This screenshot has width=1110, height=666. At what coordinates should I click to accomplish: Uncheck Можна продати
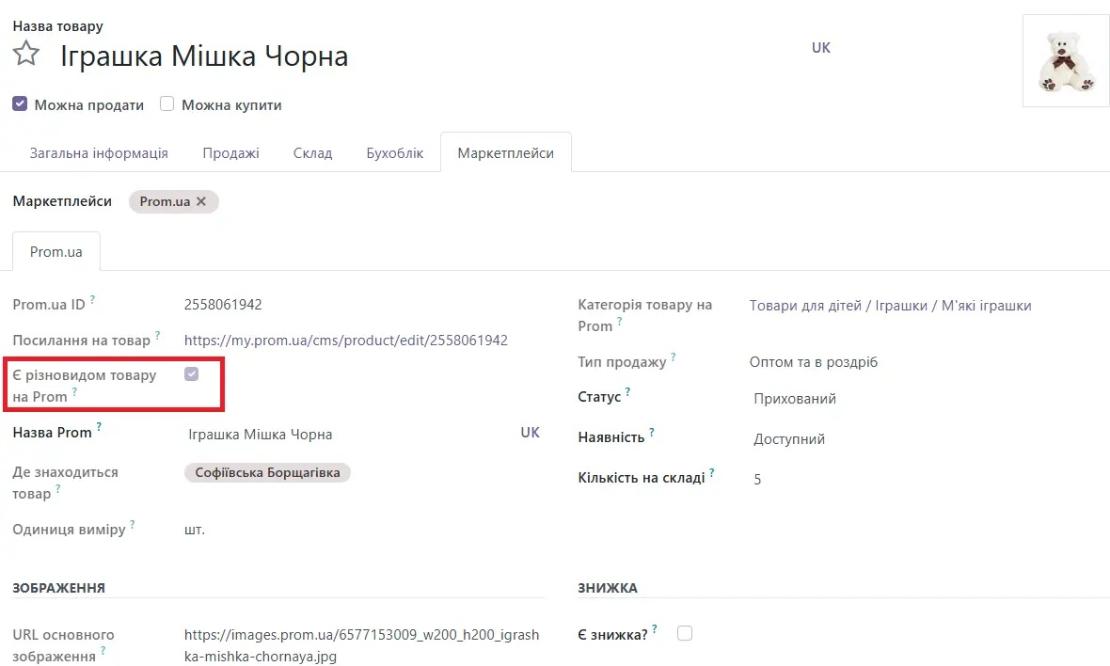pos(21,104)
